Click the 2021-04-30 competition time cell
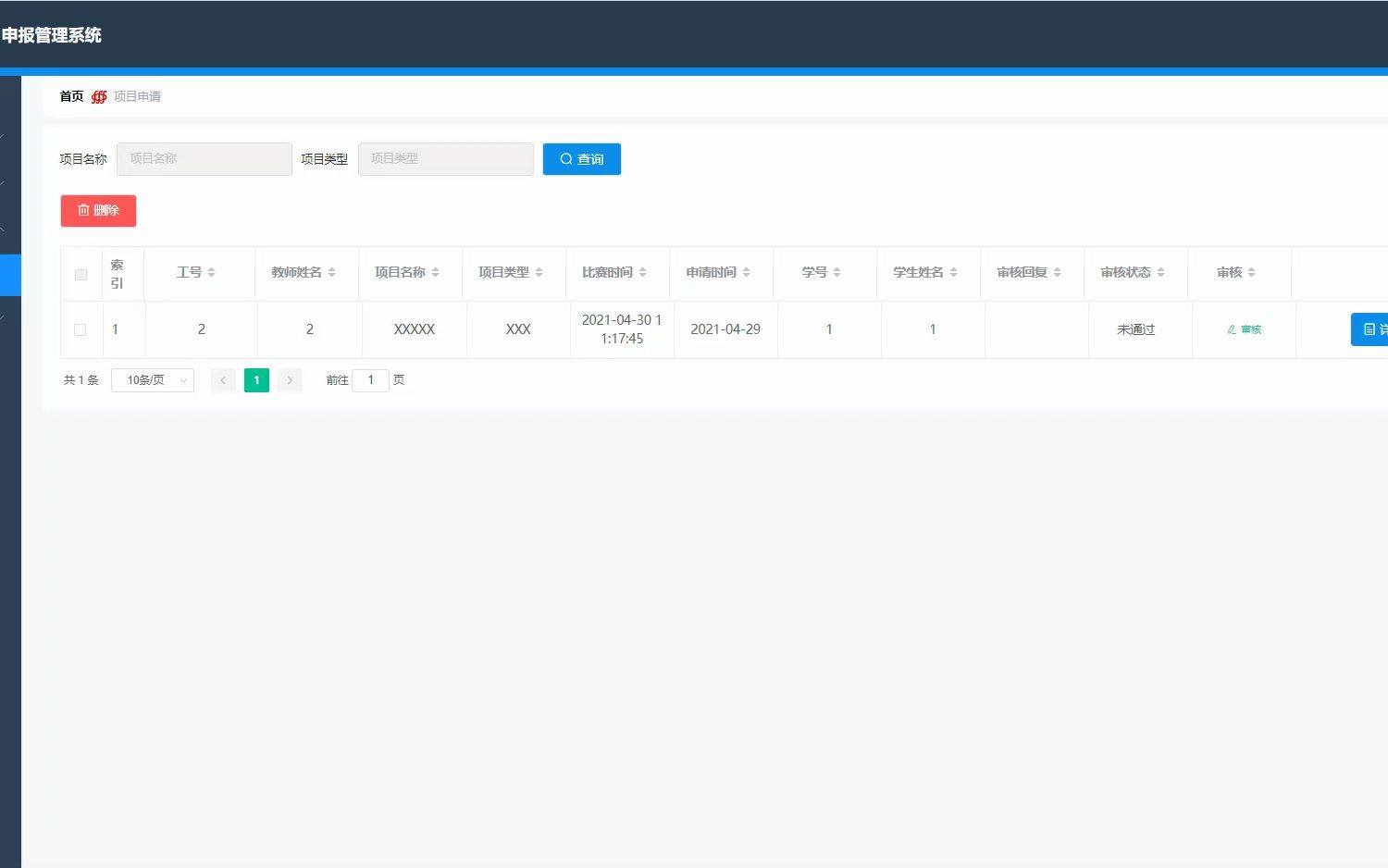This screenshot has height=868, width=1388. click(622, 329)
